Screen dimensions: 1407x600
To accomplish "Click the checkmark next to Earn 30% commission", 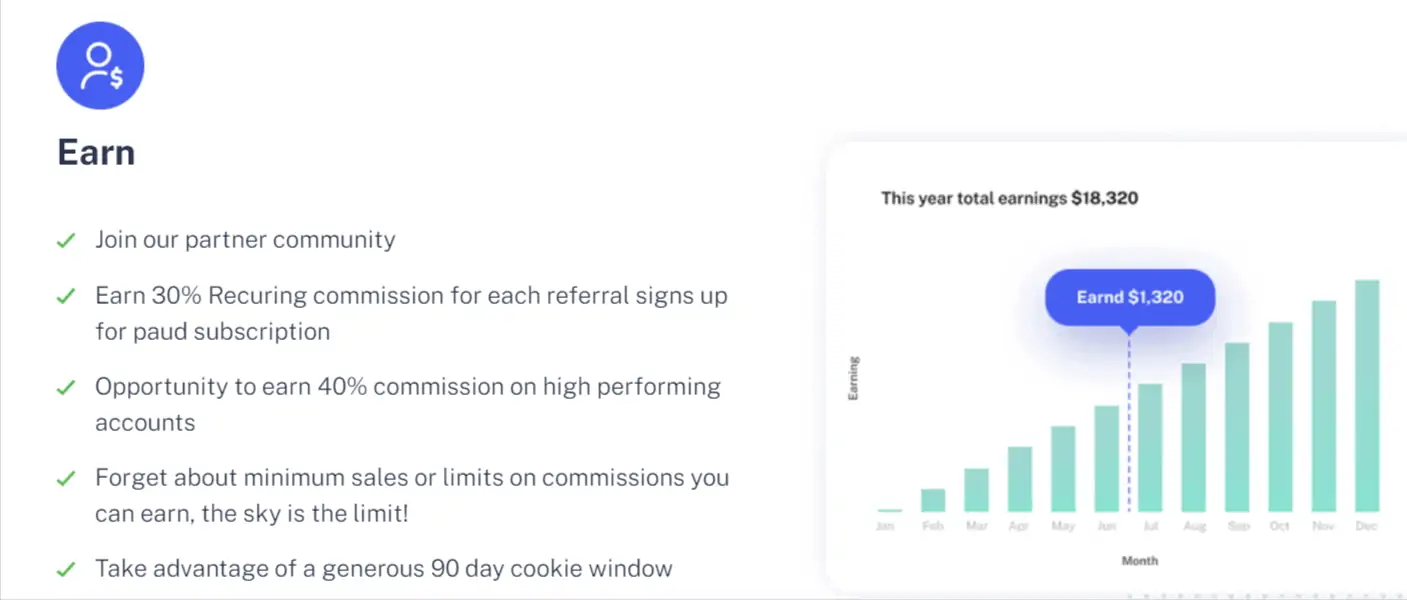I will pyautogui.click(x=66, y=297).
